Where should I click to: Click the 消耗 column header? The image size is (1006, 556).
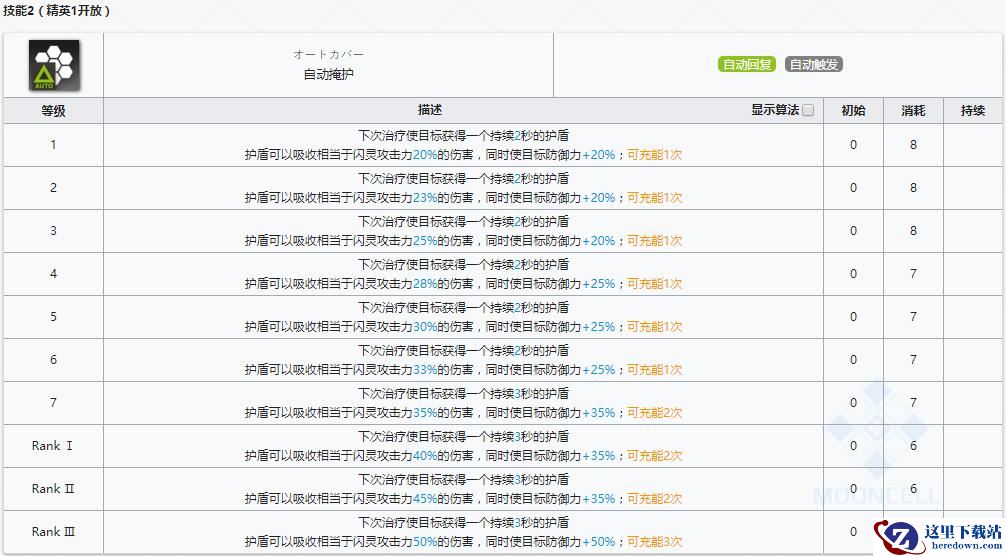912,110
